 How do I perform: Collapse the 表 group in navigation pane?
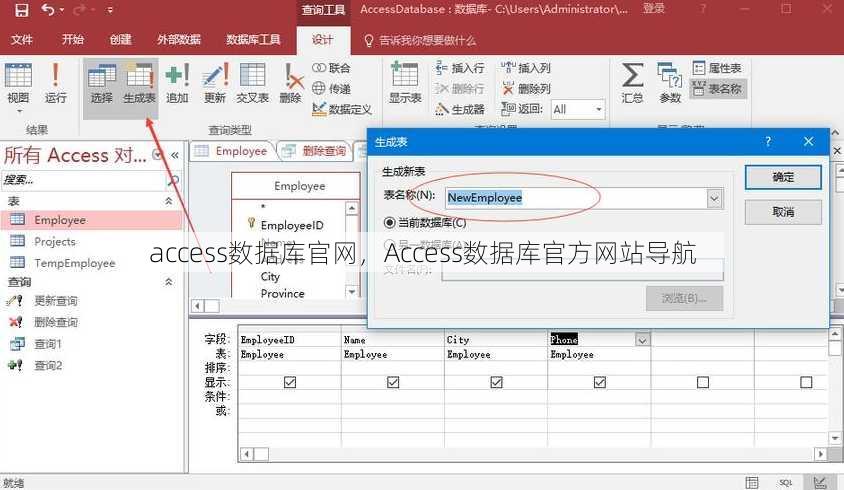pyautogui.click(x=168, y=201)
